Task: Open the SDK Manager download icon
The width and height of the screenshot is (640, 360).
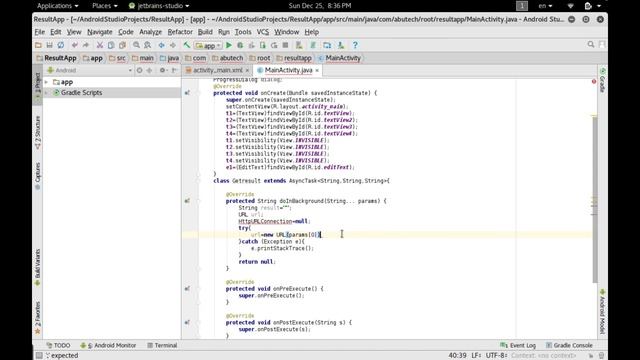Action: [341, 45]
